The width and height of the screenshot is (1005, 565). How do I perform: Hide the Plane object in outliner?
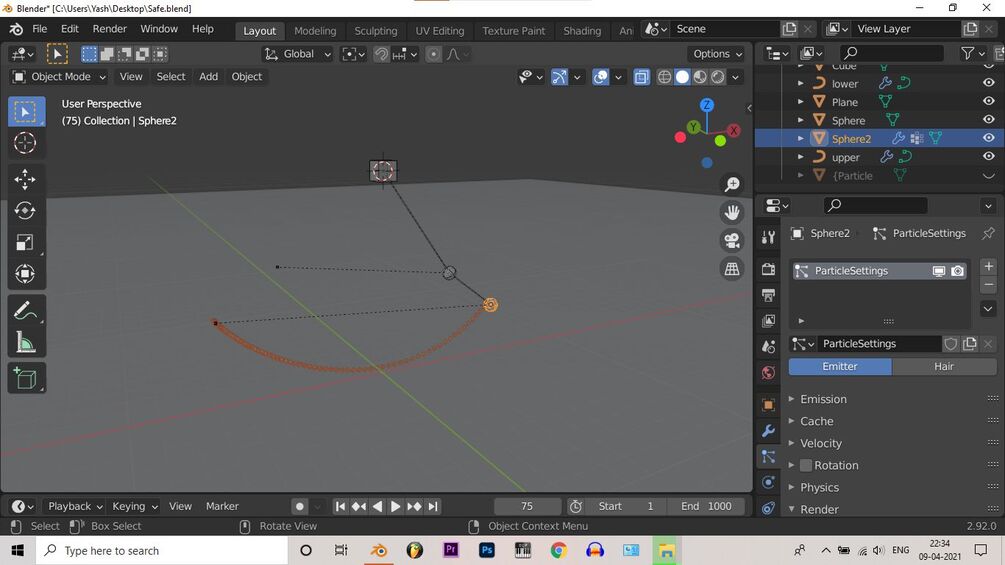click(x=988, y=101)
